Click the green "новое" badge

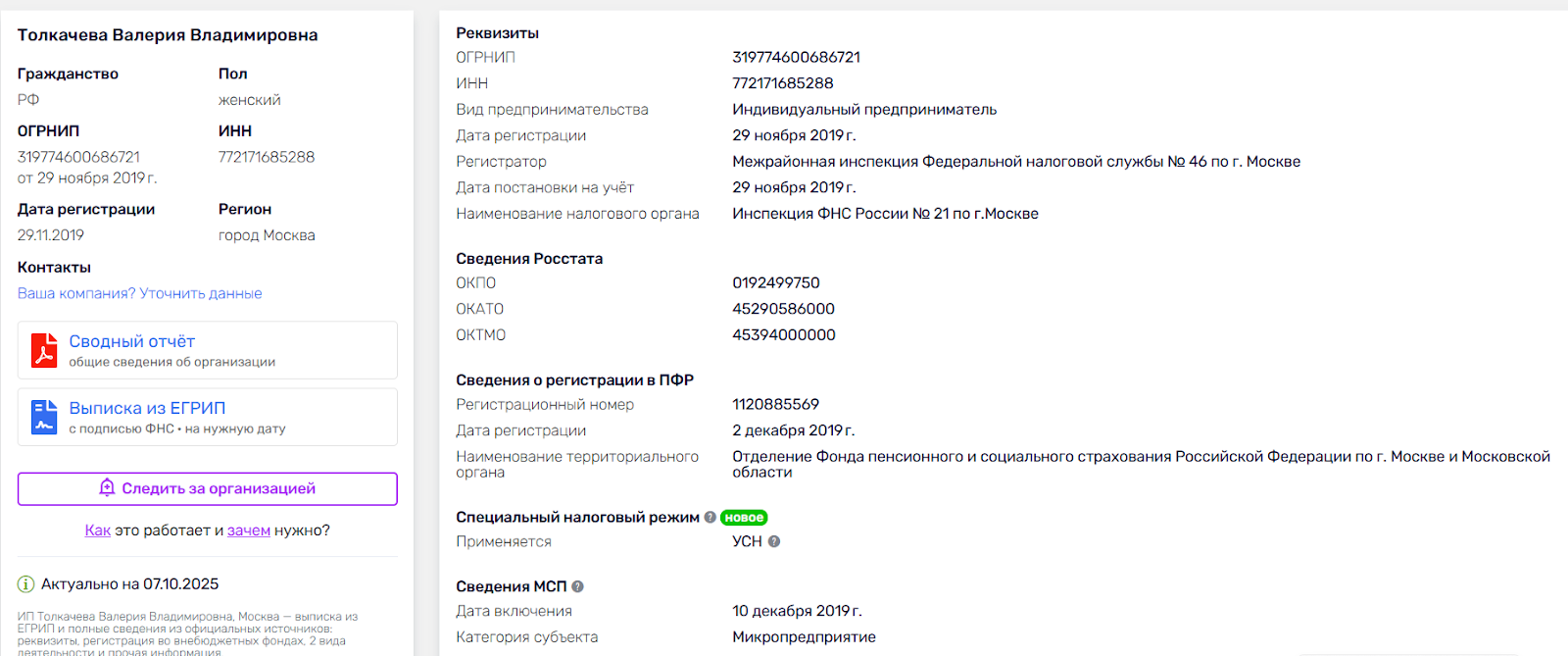[744, 518]
